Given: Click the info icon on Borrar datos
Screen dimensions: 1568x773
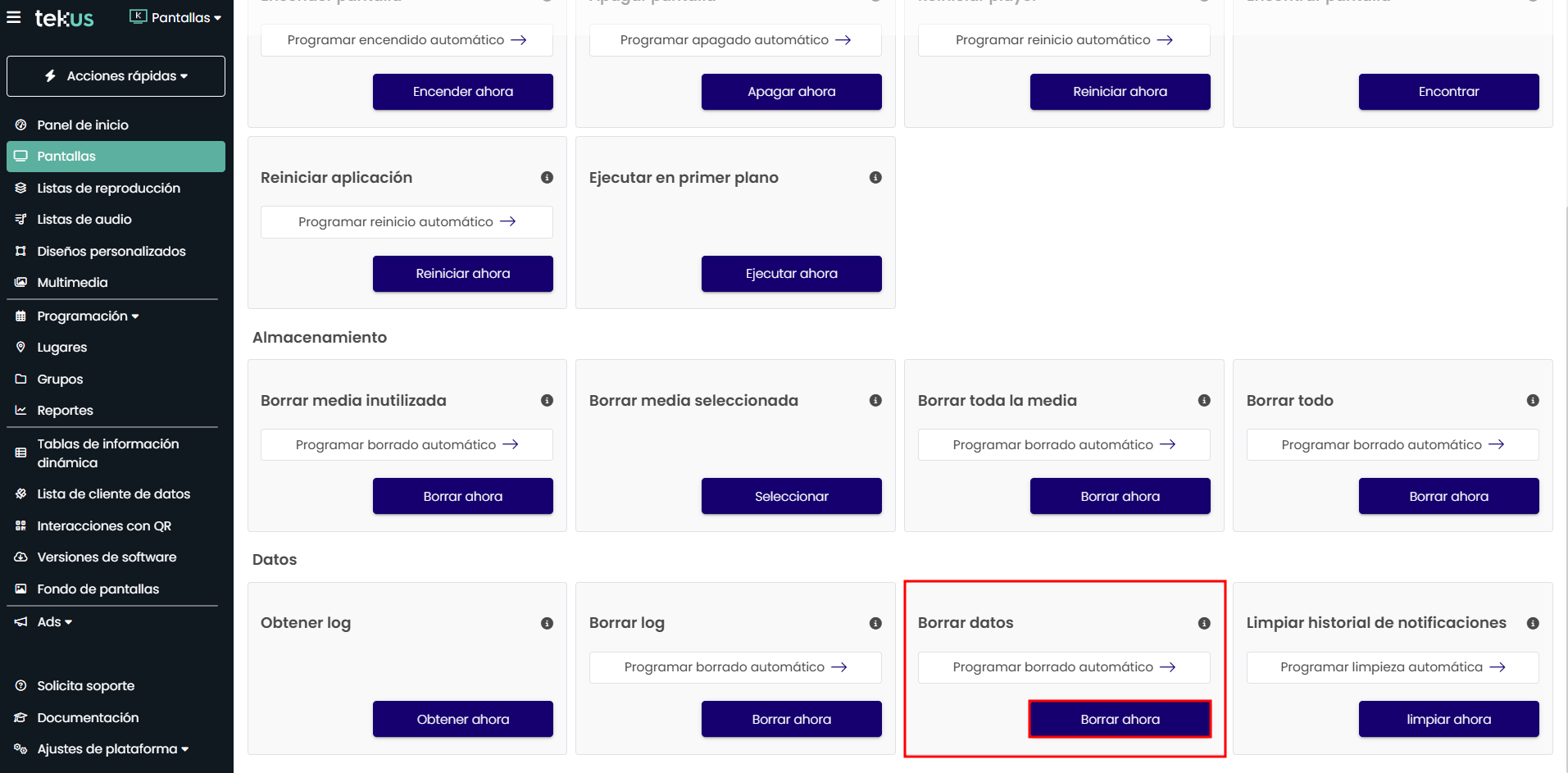Looking at the screenshot, I should coord(1204,623).
